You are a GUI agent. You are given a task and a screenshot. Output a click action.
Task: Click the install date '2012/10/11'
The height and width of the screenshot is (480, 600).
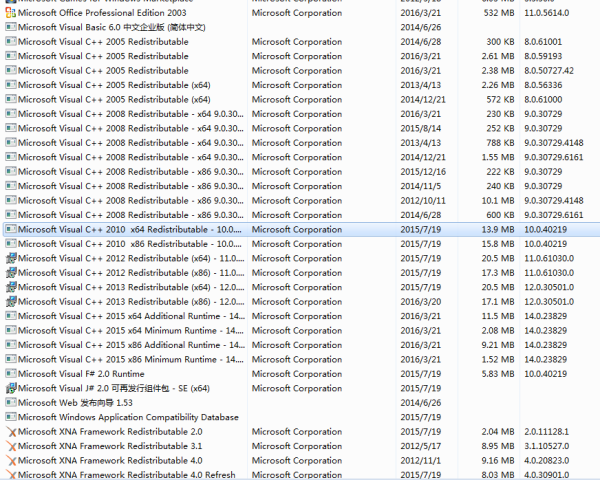423,201
